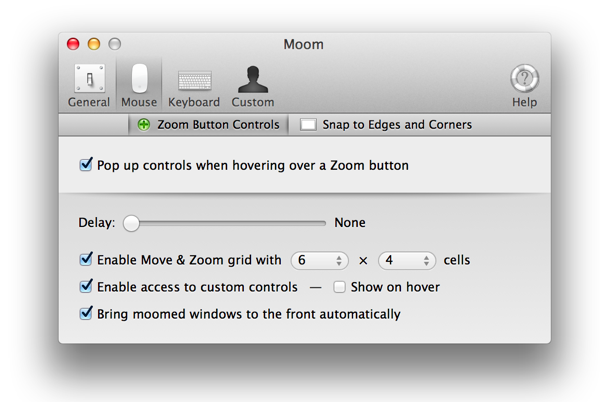Disable Enable access to custom controls
The width and height of the screenshot is (600, 402).
86,286
